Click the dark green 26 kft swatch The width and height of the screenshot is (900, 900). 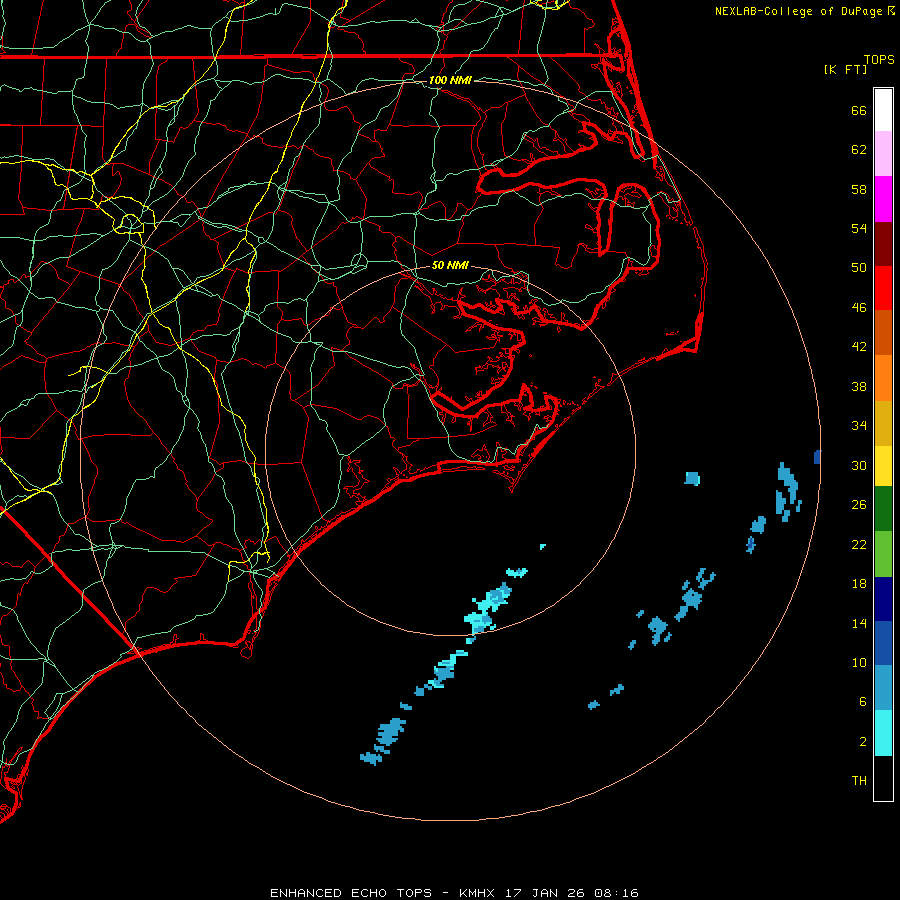tap(883, 509)
